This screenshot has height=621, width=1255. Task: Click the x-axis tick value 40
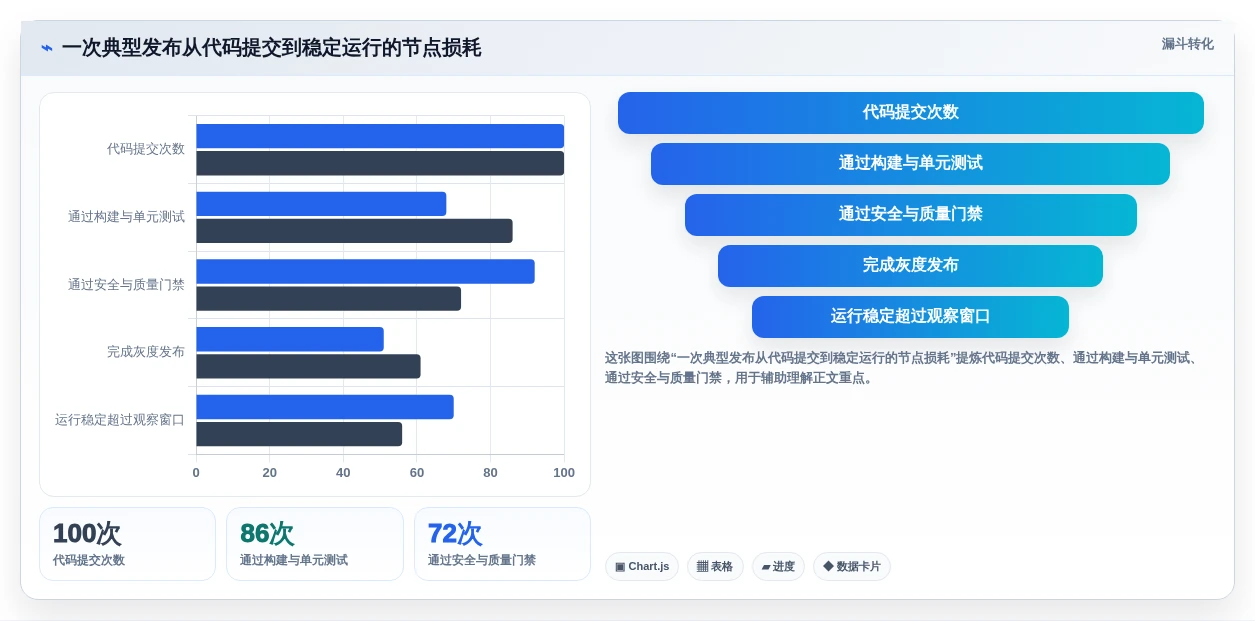click(x=343, y=473)
